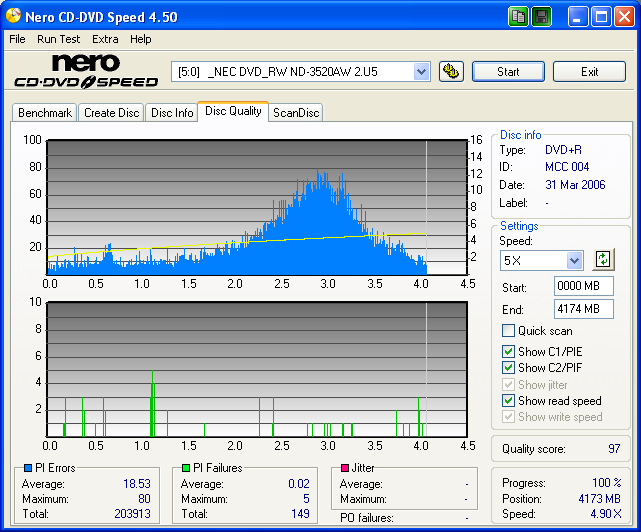Minimize the Nero CD-DVD Speed window
This screenshot has width=641, height=532.
[577, 17]
